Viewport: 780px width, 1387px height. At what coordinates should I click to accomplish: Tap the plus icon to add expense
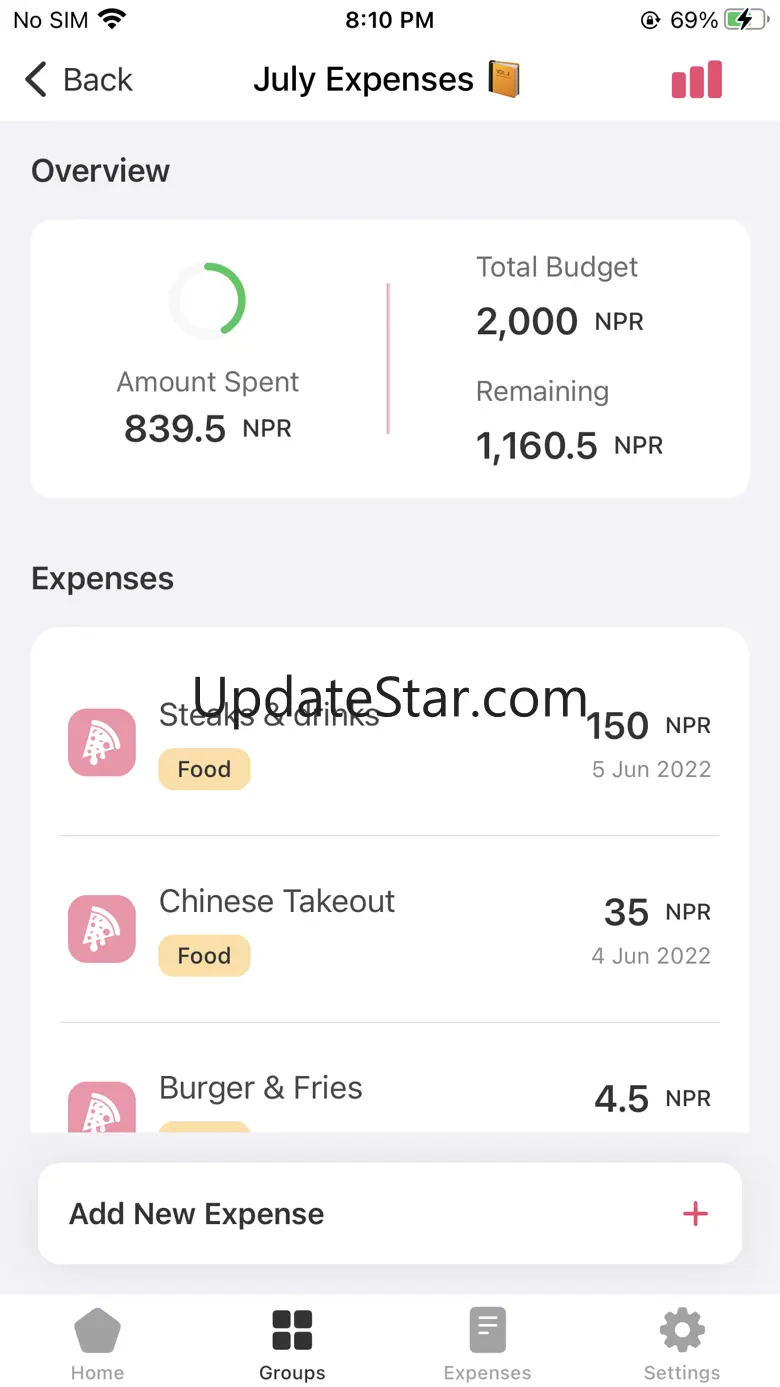[695, 1214]
